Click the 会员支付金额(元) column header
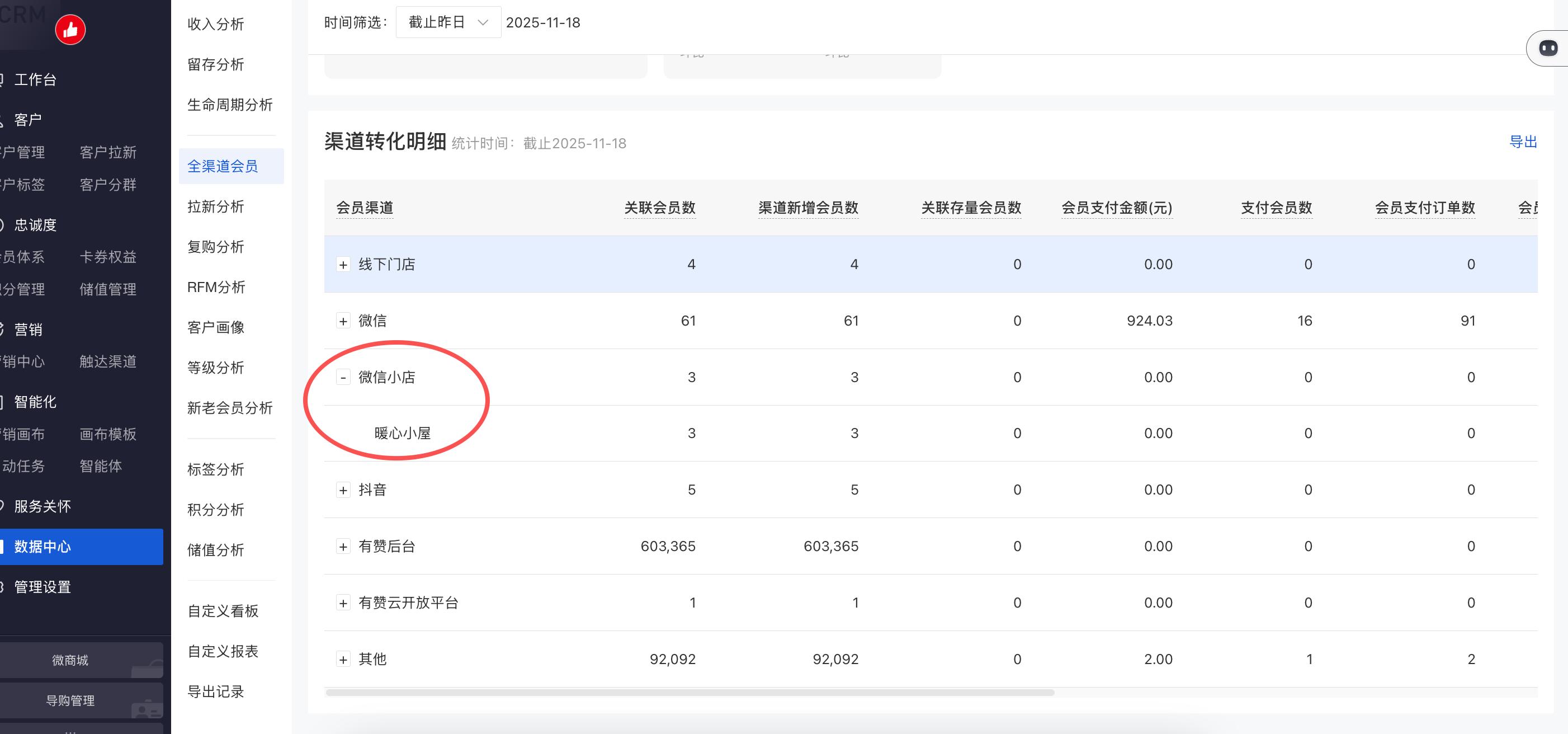Screen dimensions: 1568x734 point(1116,208)
